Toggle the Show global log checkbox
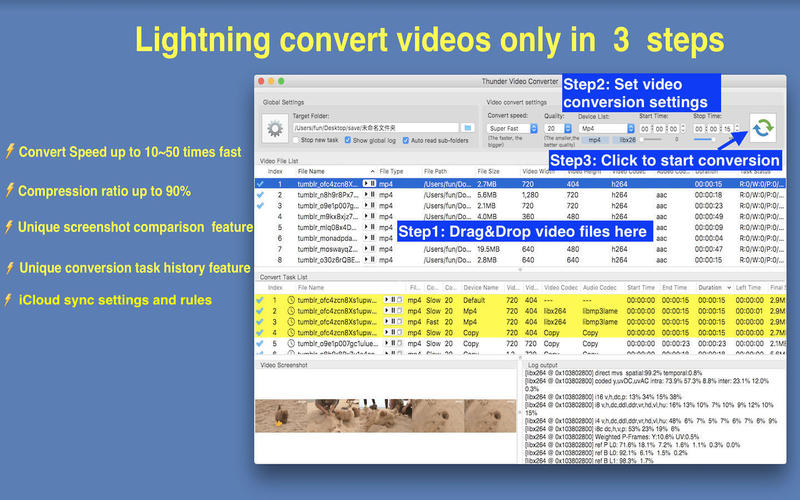This screenshot has height=500, width=800. (347, 140)
